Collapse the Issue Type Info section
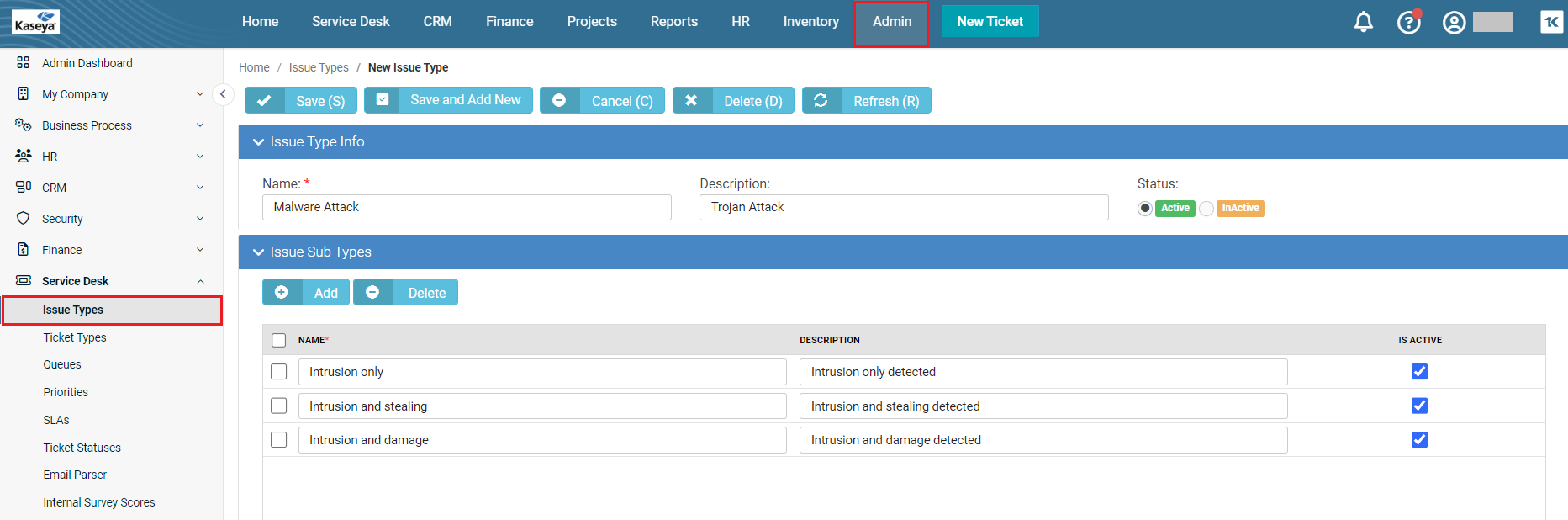Viewport: 1568px width, 520px height. (x=258, y=142)
